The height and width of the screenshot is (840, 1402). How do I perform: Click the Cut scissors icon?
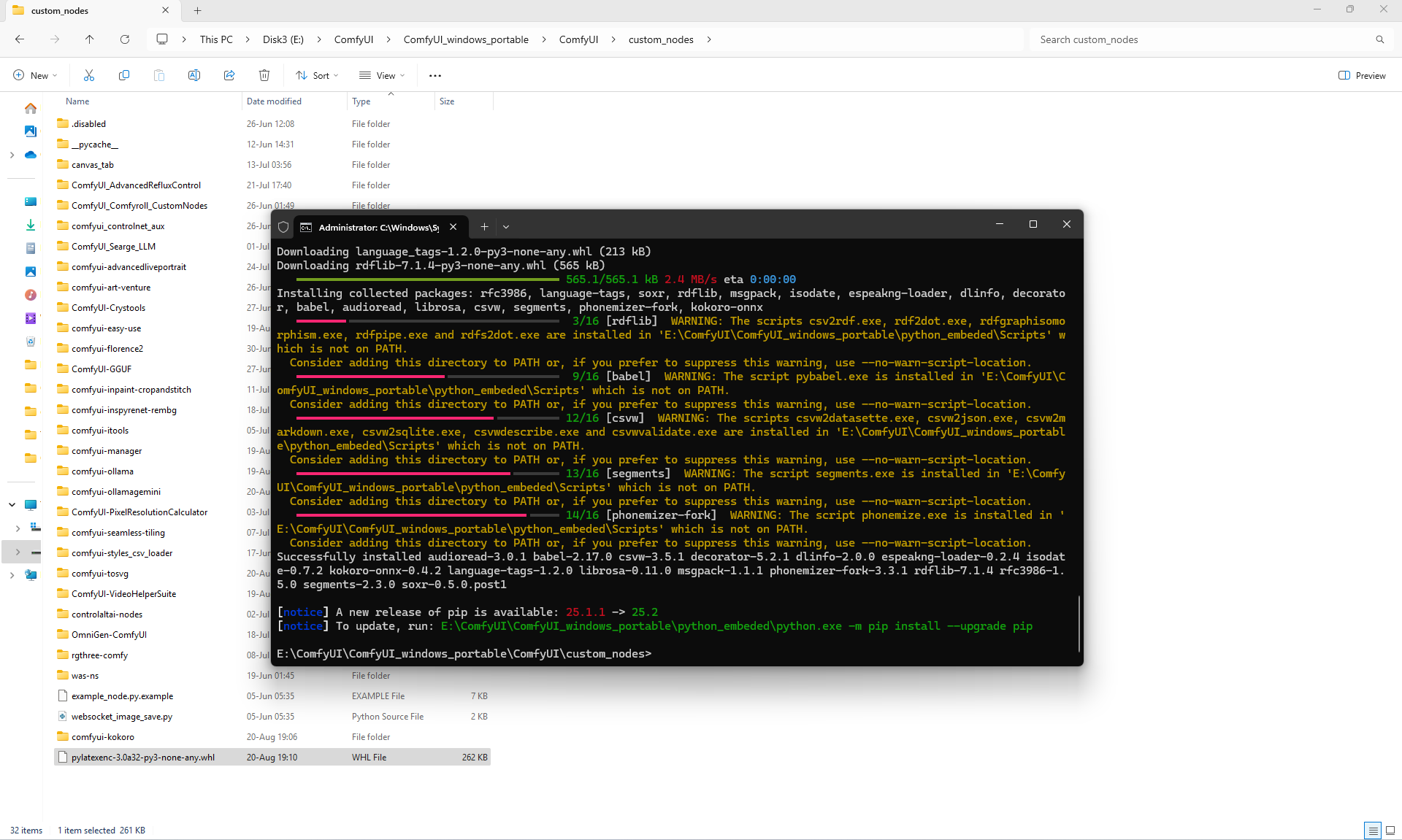pyautogui.click(x=89, y=75)
